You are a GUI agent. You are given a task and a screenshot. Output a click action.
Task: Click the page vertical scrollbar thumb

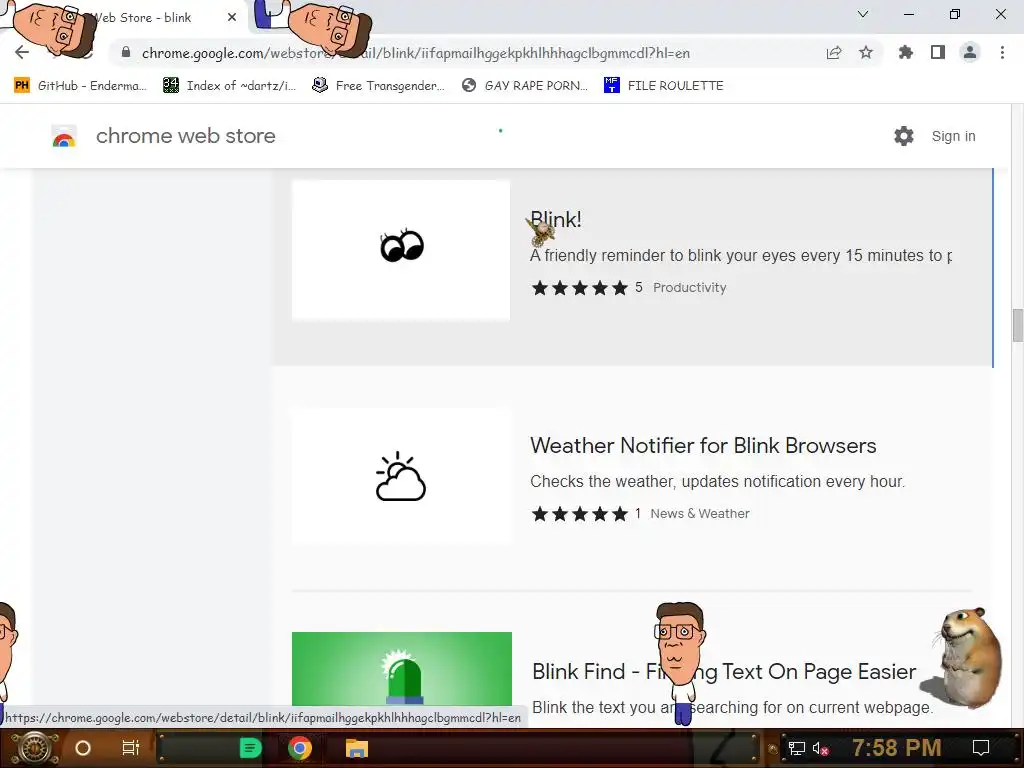tap(1017, 325)
